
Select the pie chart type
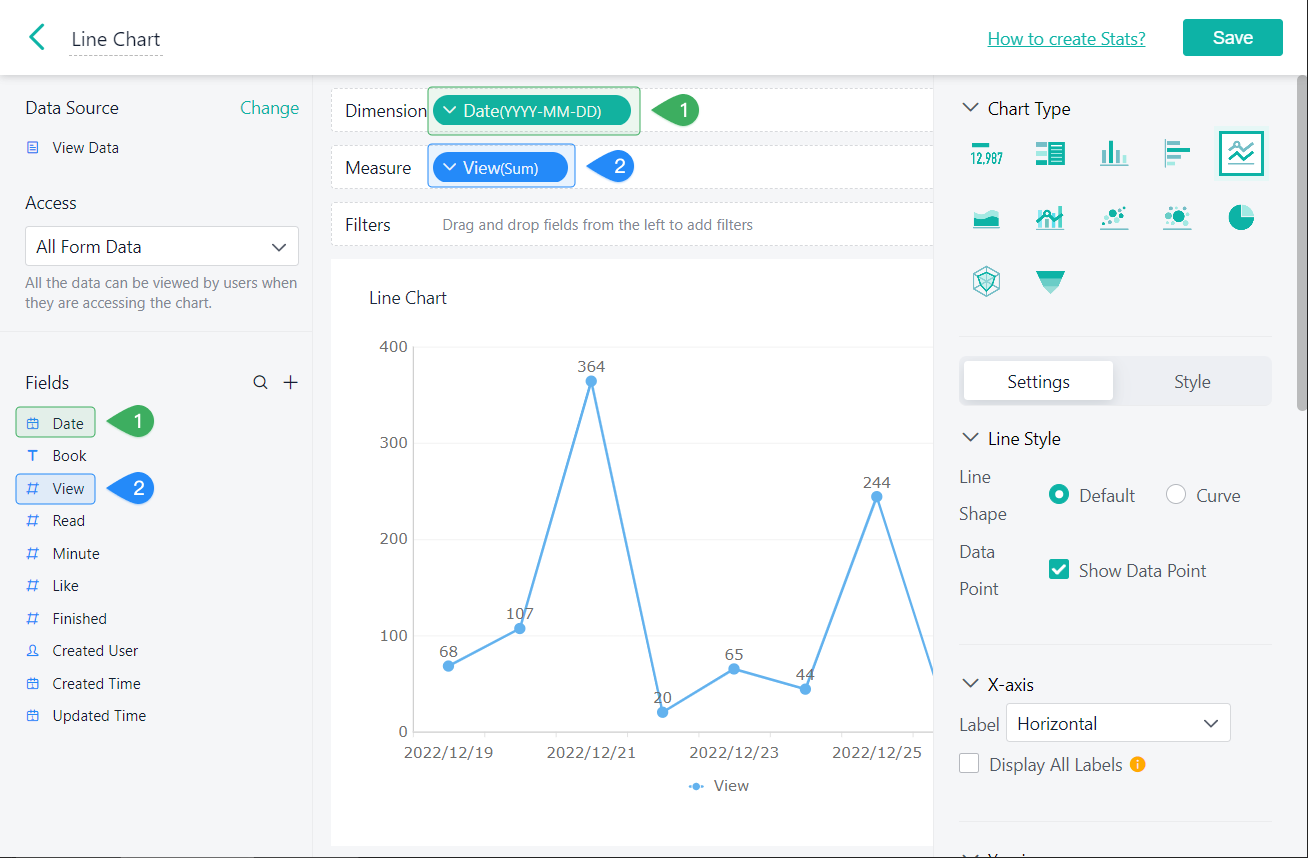tap(1241, 217)
